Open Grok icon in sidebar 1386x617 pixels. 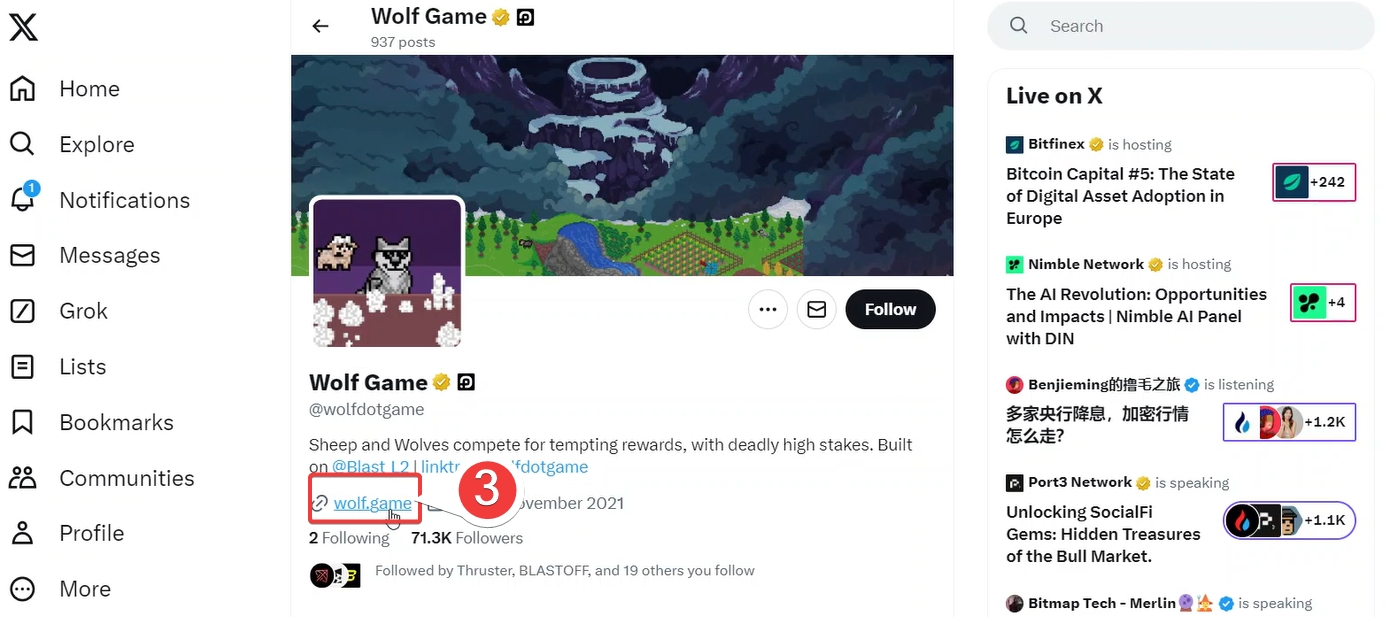pyautogui.click(x=22, y=311)
